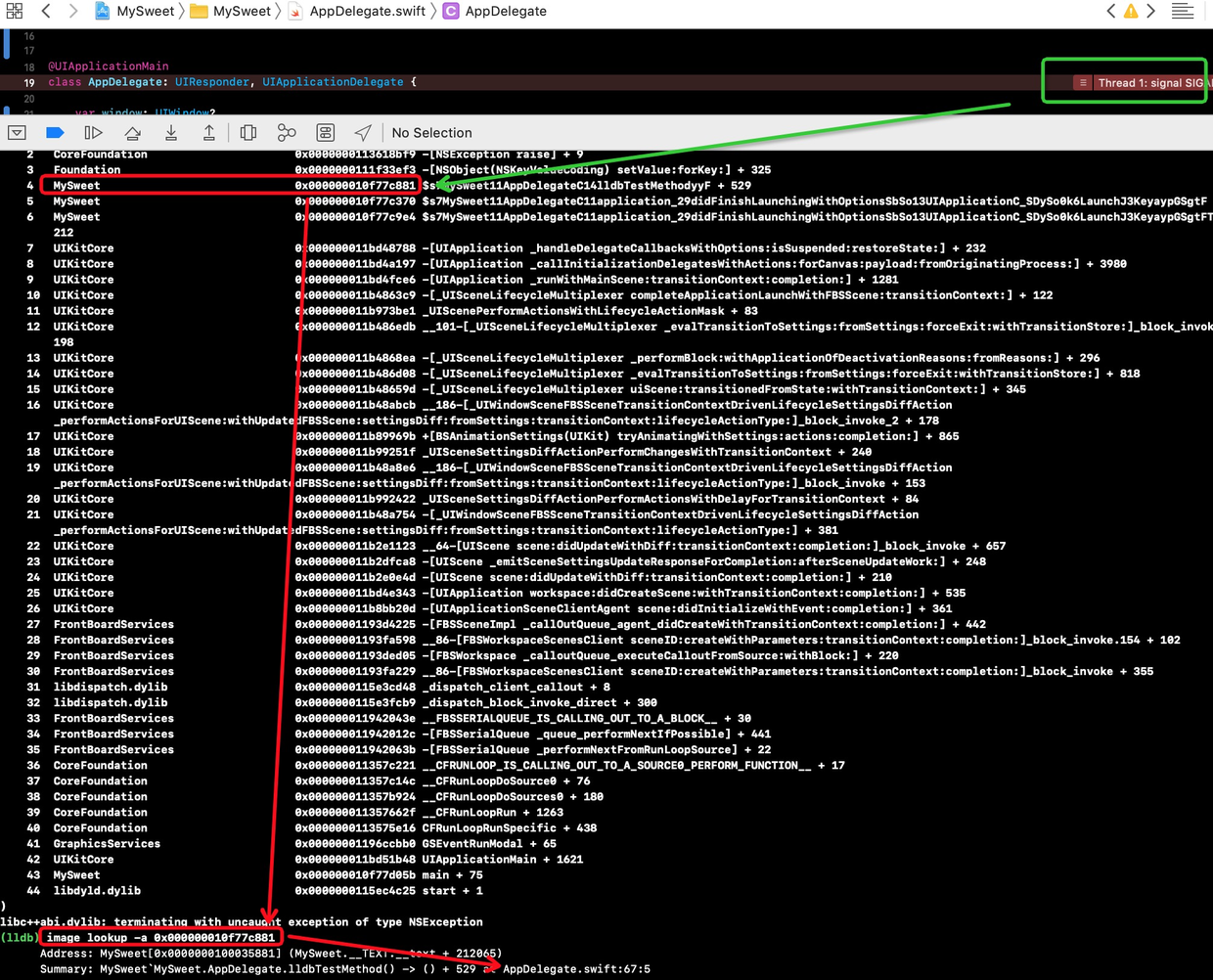Open the related items grid menu

pos(14,11)
